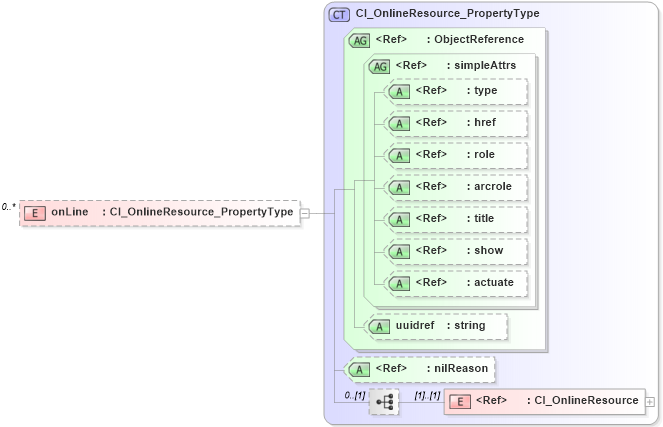This screenshot has width=663, height=427.
Task: Click the A icon beside href attribute
Action: pyautogui.click(x=399, y=123)
